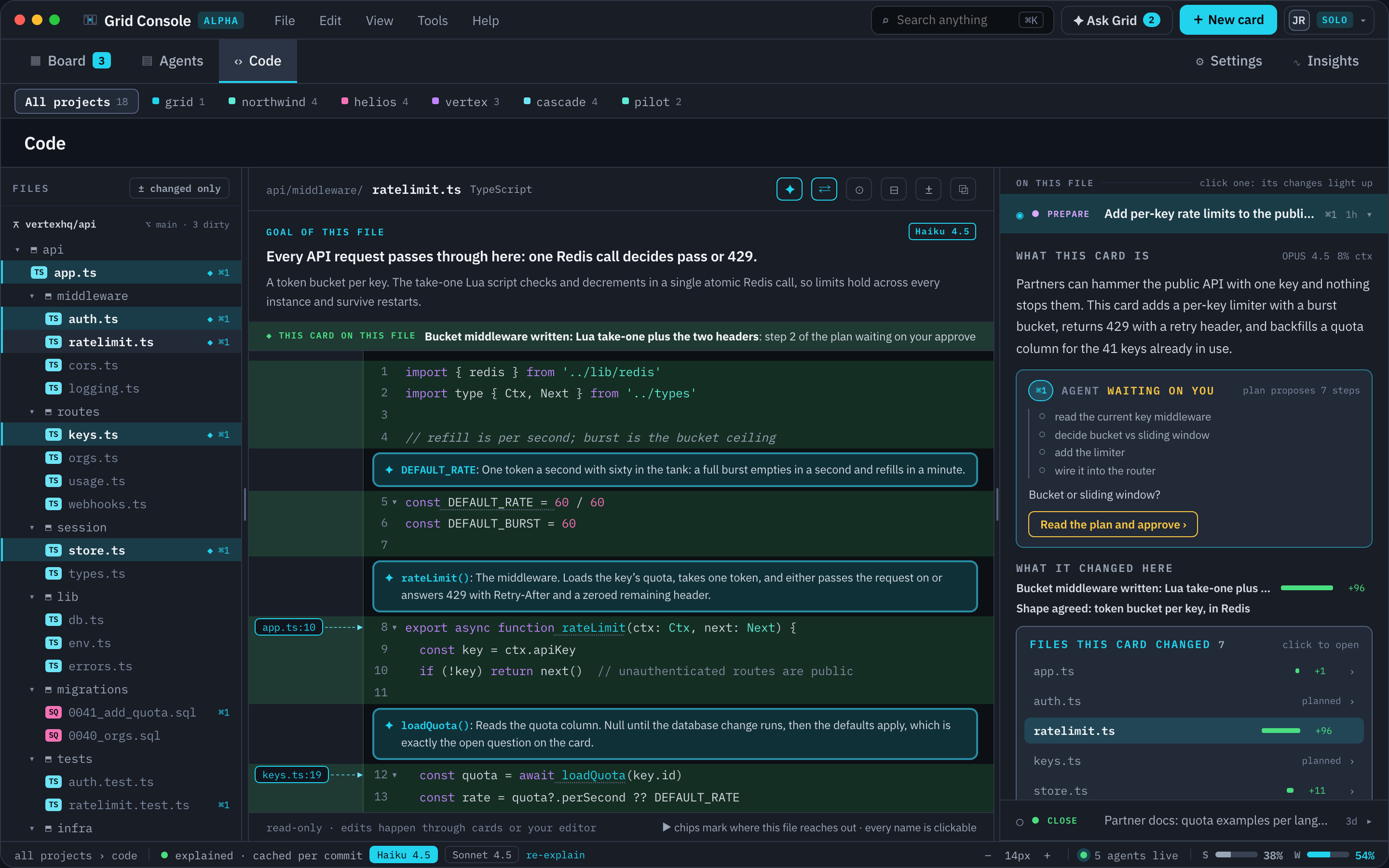Increase font size with plus in status bar
The width and height of the screenshot is (1389, 868).
click(x=1048, y=855)
